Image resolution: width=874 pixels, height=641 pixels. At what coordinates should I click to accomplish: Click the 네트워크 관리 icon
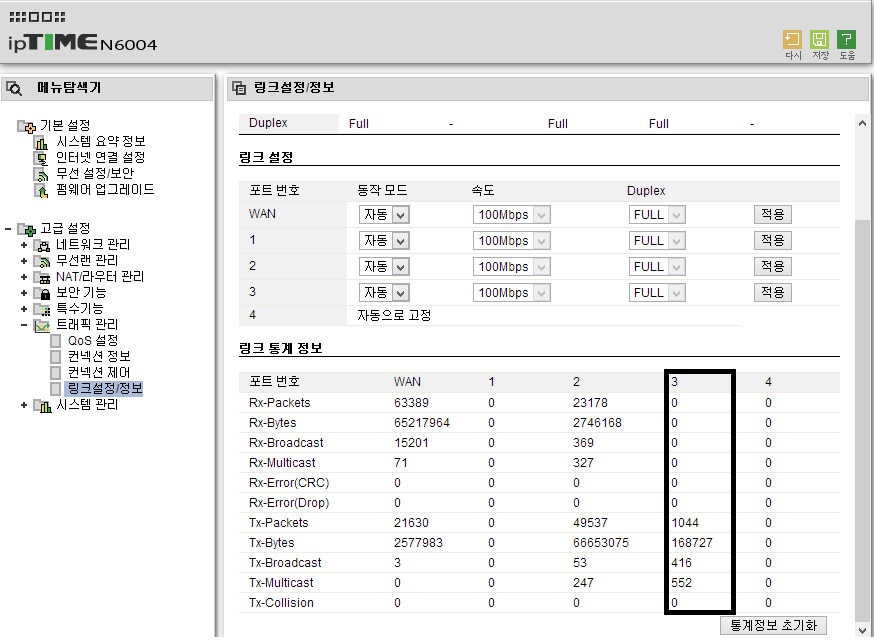[42, 245]
